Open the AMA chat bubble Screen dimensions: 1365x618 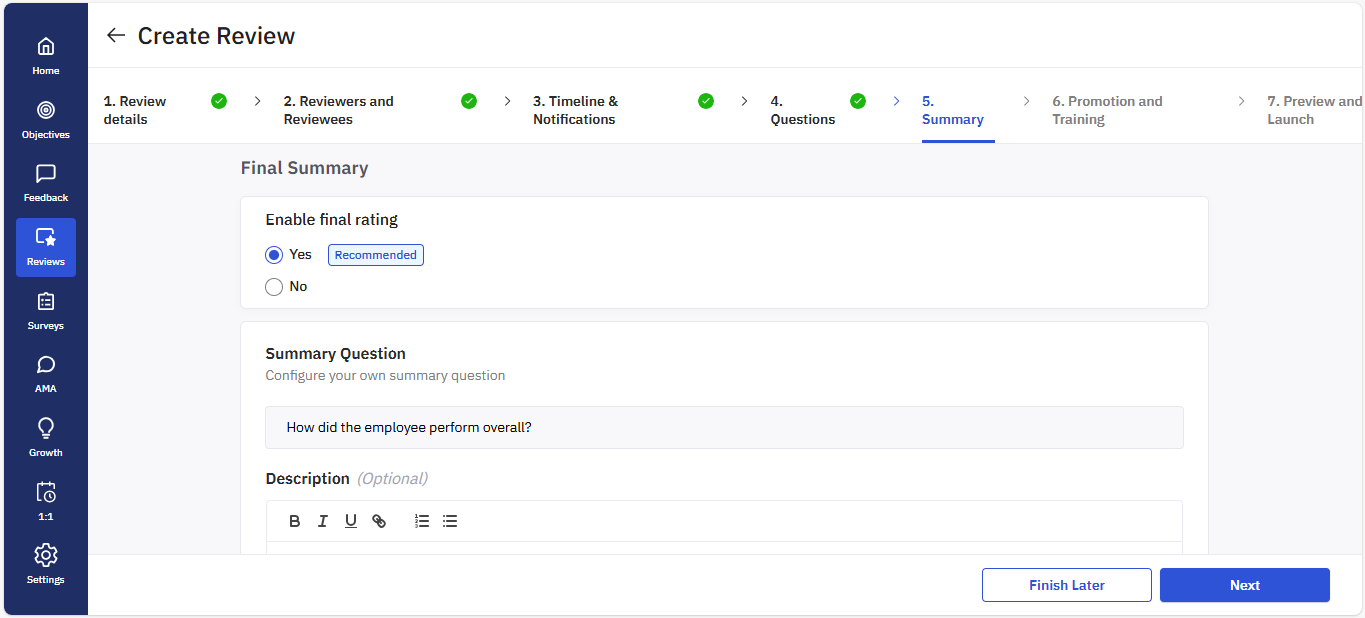(46, 372)
